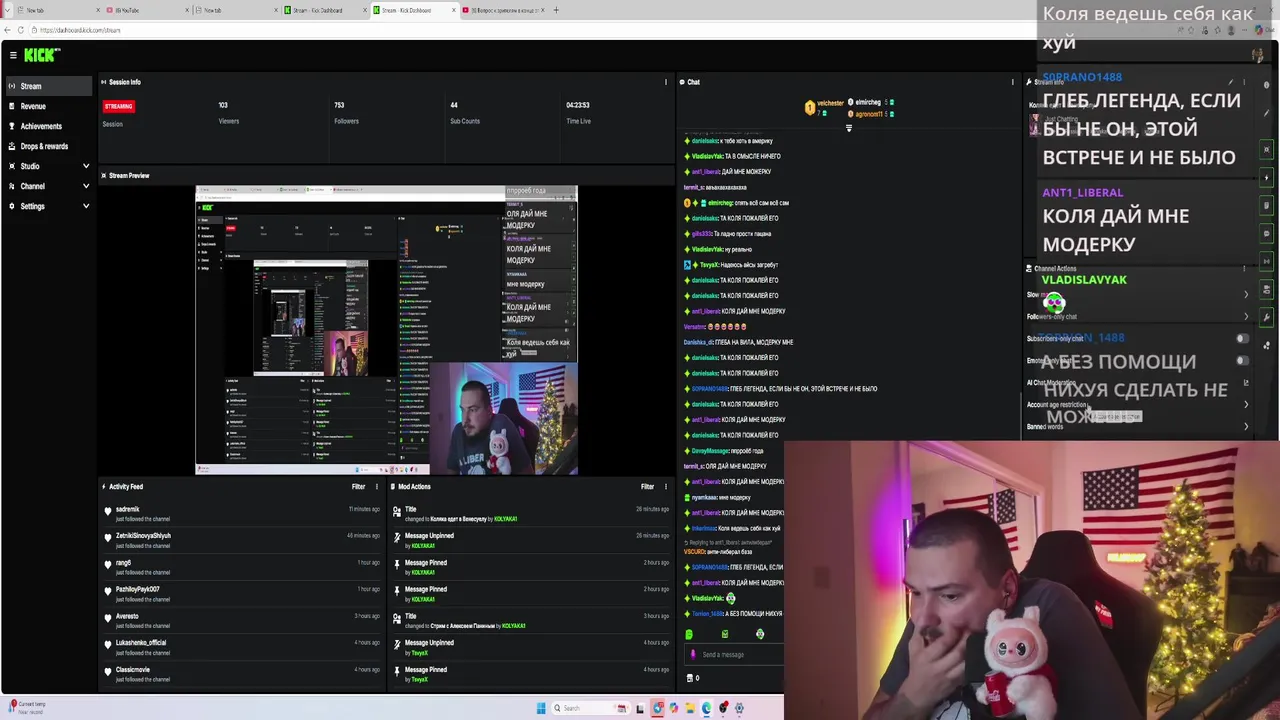
Task: Toggle Emotes-only chat switch
Action: click(x=1242, y=360)
